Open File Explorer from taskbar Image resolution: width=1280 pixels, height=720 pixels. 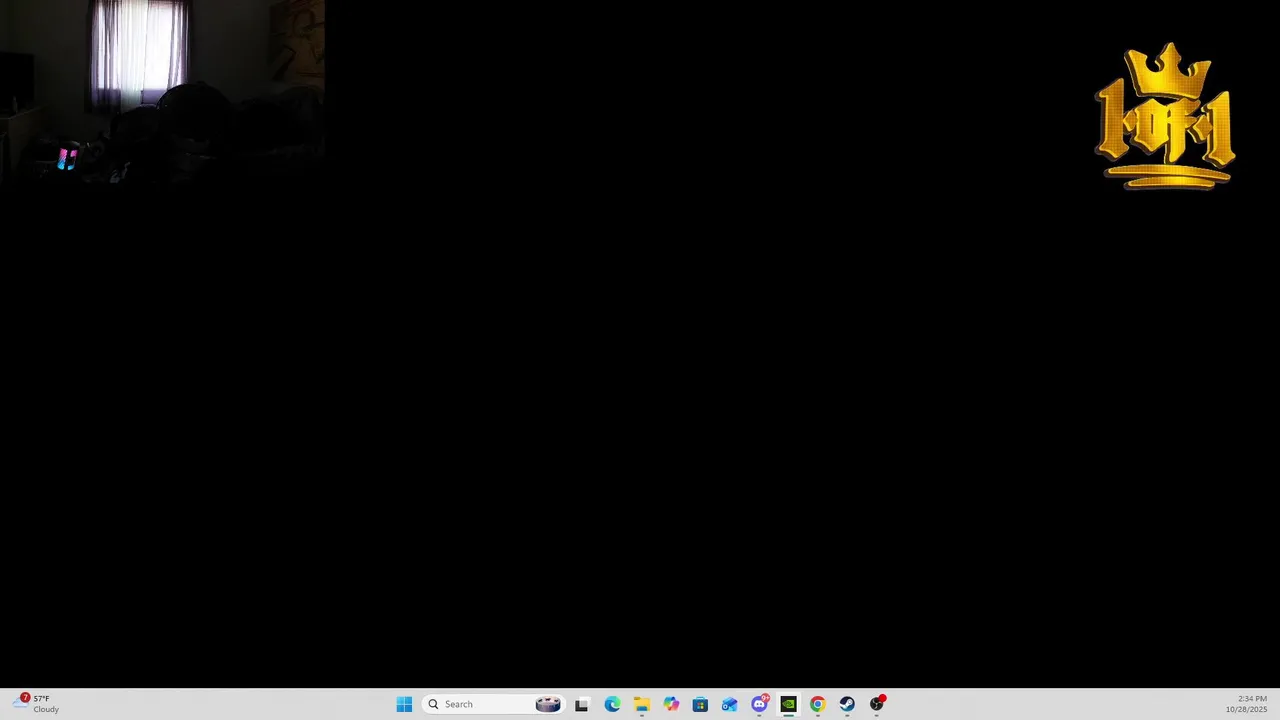point(641,704)
